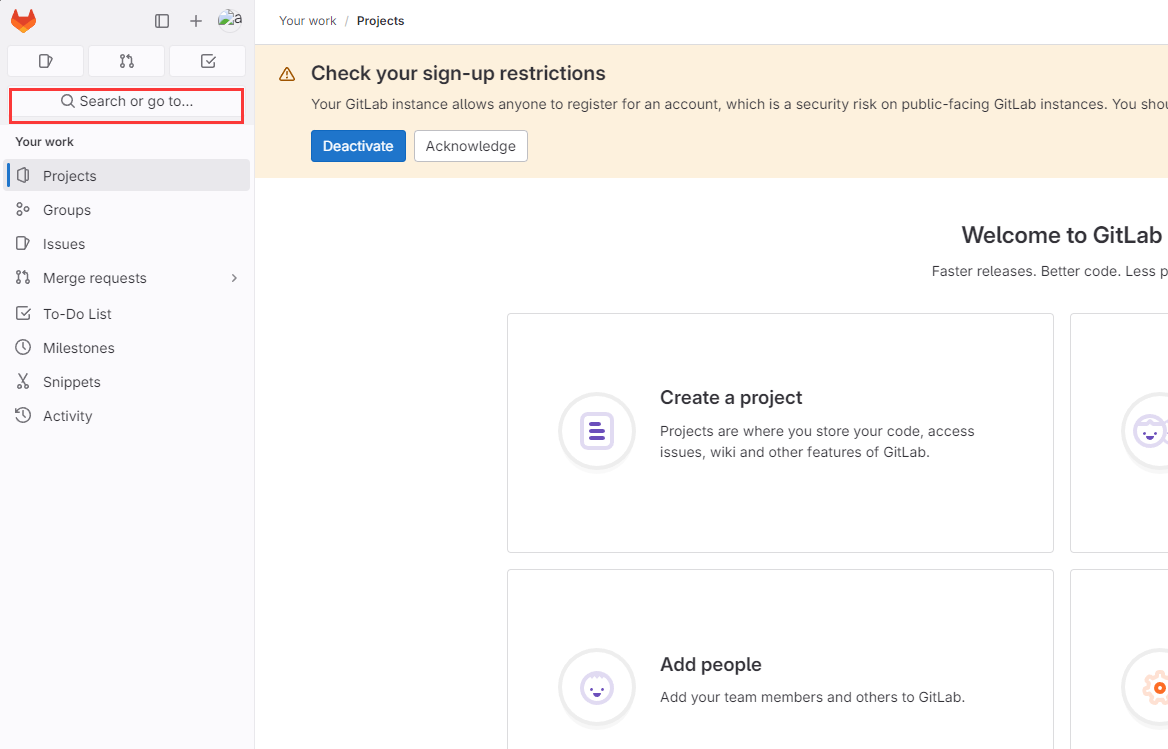
Task: Click the Create a project list icon
Action: tap(597, 431)
